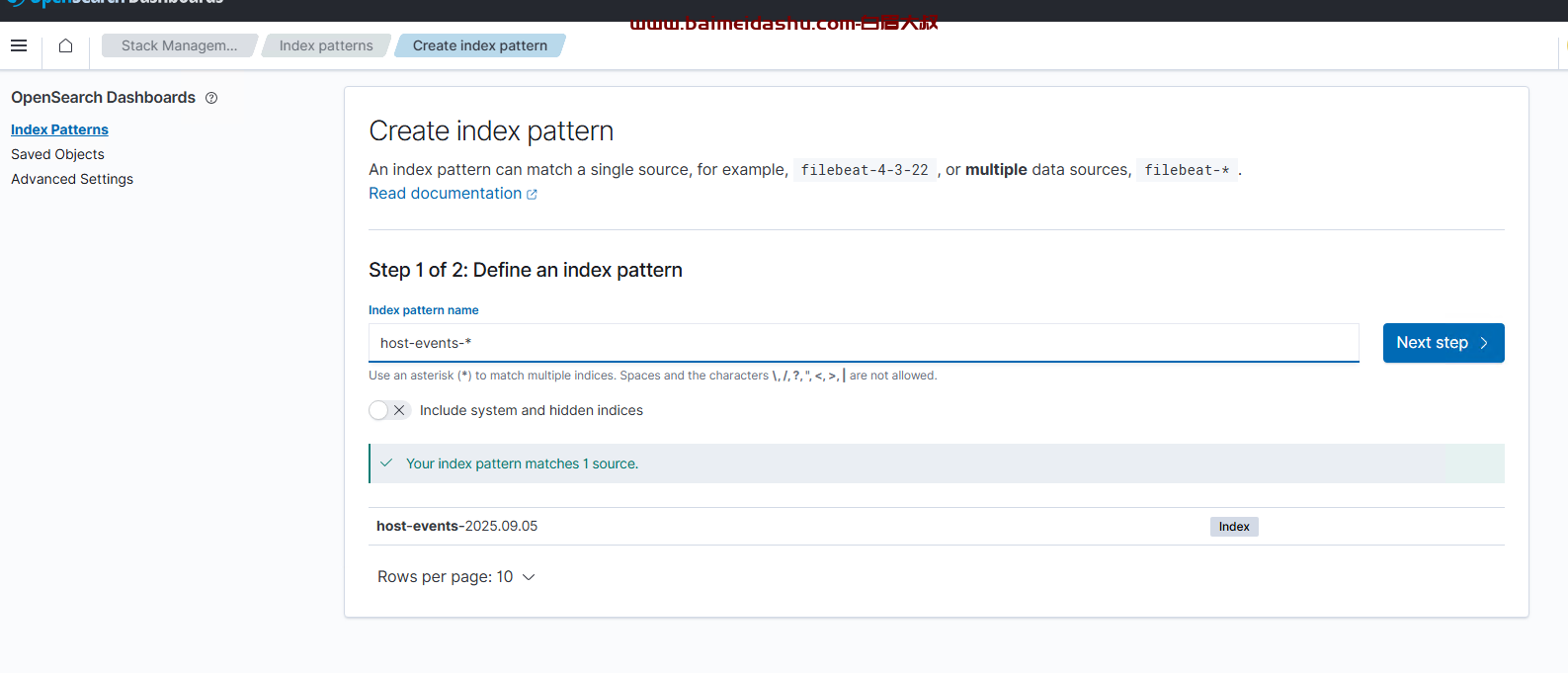The width and height of the screenshot is (1568, 673).
Task: Click the external link icon after Read documentation
Action: 532,195
